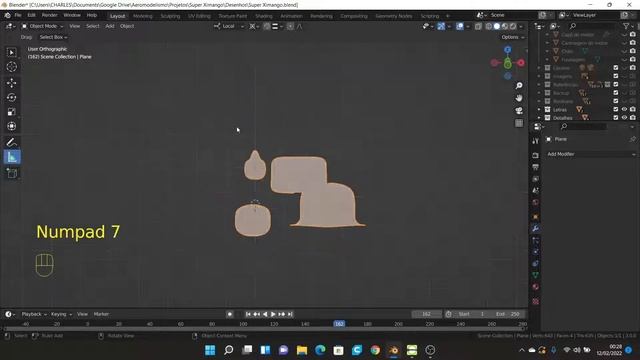Open the Object Data mesh properties tab
The height and width of the screenshot is (360, 640).
pos(535,275)
